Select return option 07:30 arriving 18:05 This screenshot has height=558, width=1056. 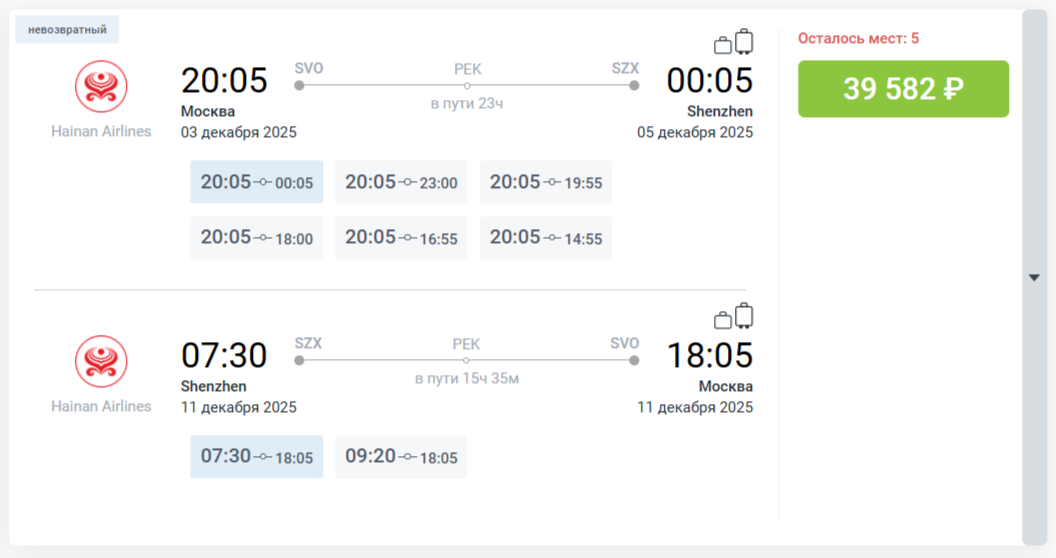coord(257,457)
